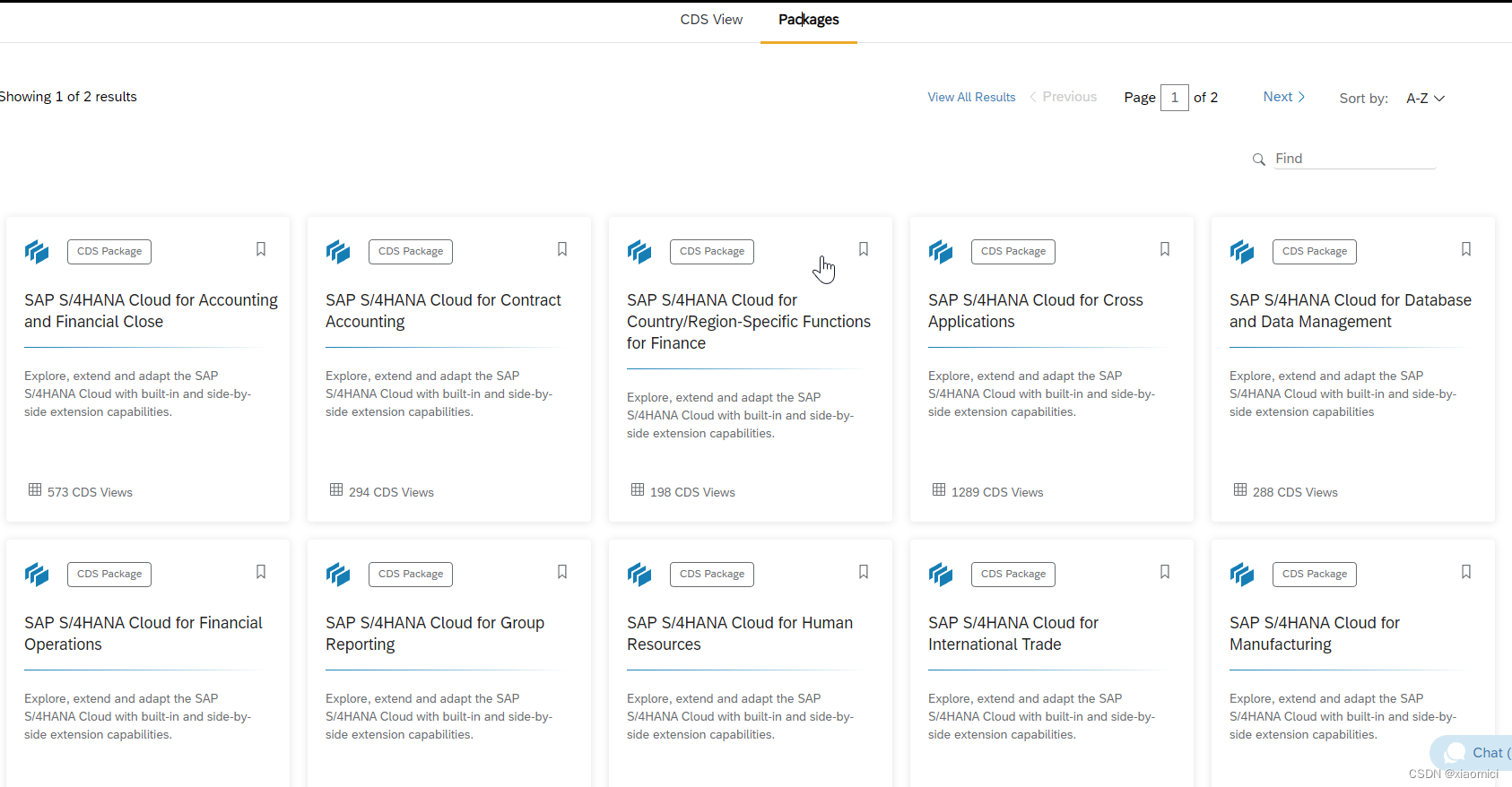Bookmark the Manufacturing package

[x=1466, y=572]
